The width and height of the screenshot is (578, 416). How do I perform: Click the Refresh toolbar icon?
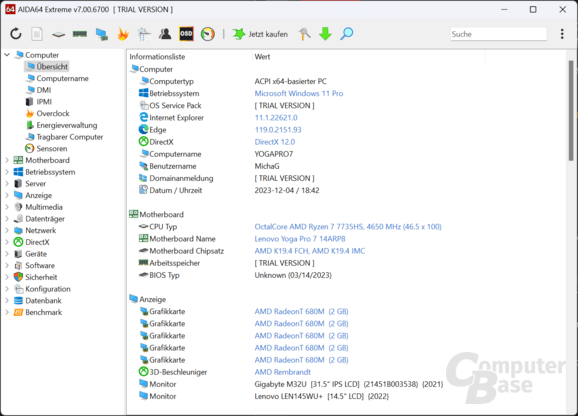pos(15,34)
